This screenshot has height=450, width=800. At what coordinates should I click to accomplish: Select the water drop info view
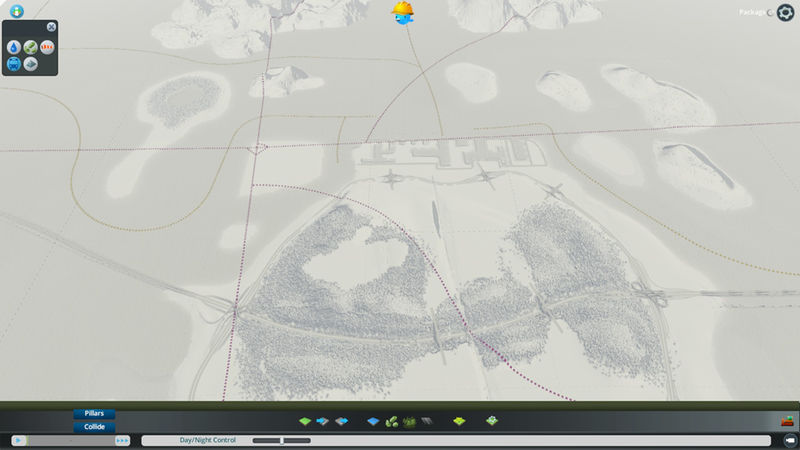14,47
